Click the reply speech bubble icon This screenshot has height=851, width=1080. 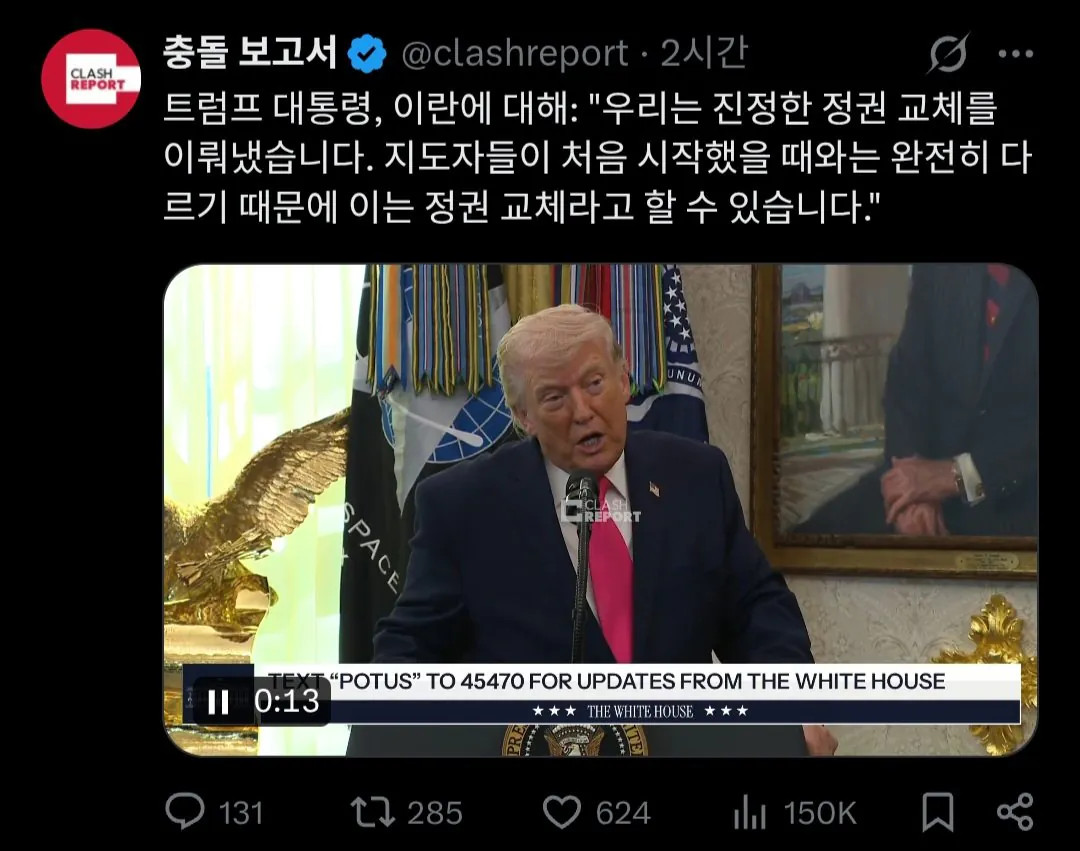click(x=185, y=811)
